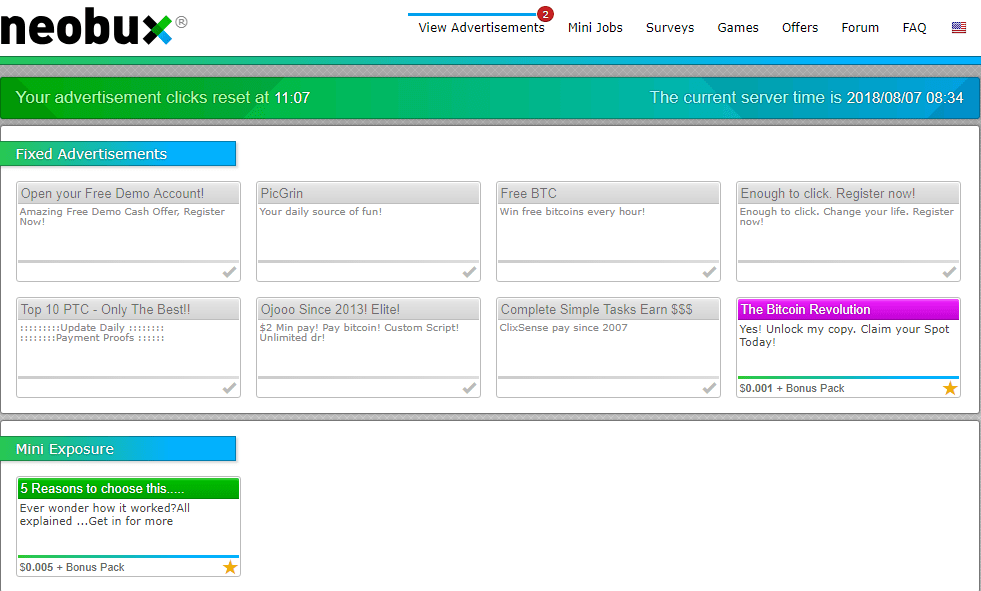This screenshot has height=591, width=981.
Task: Open the US flag language selector
Action: tap(958, 28)
